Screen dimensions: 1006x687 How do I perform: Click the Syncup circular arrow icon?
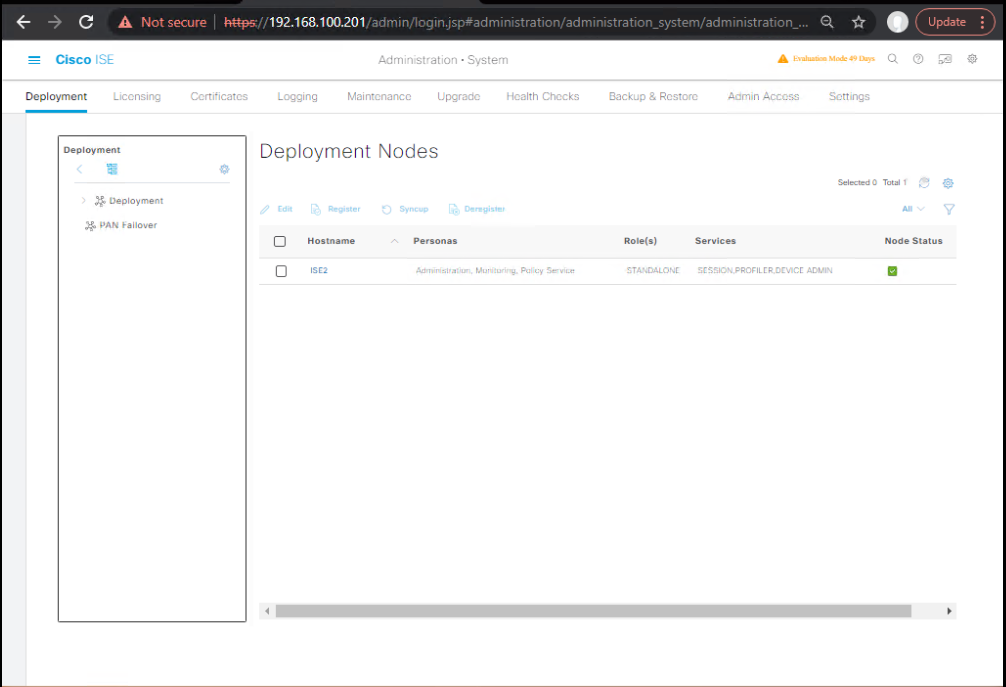[386, 210]
